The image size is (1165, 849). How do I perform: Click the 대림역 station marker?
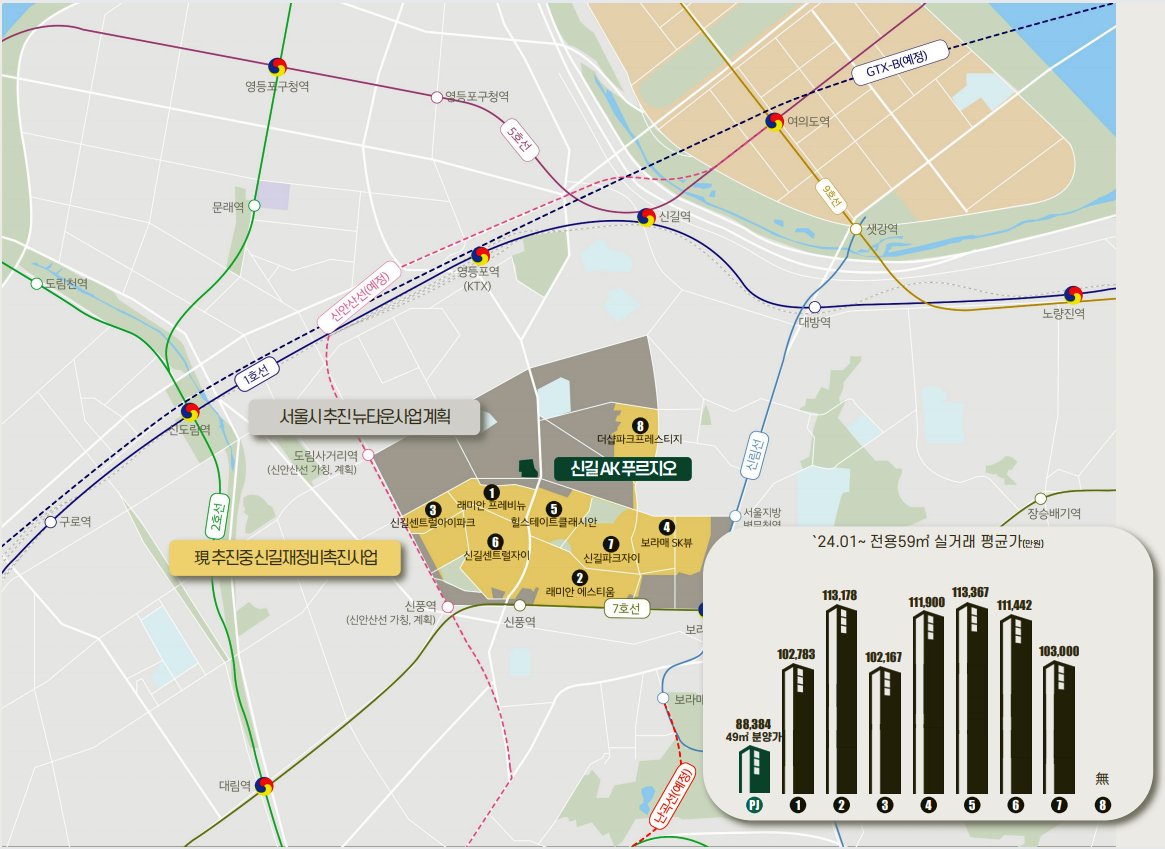(264, 785)
